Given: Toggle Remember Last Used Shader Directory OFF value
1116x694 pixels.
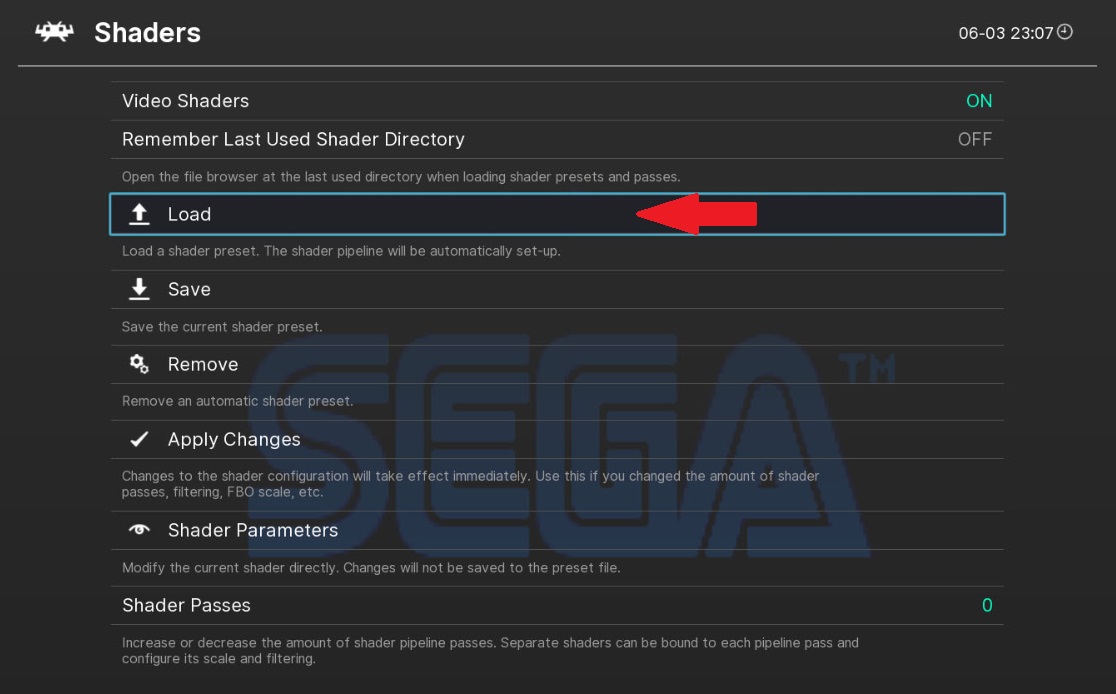Looking at the screenshot, I should (974, 139).
